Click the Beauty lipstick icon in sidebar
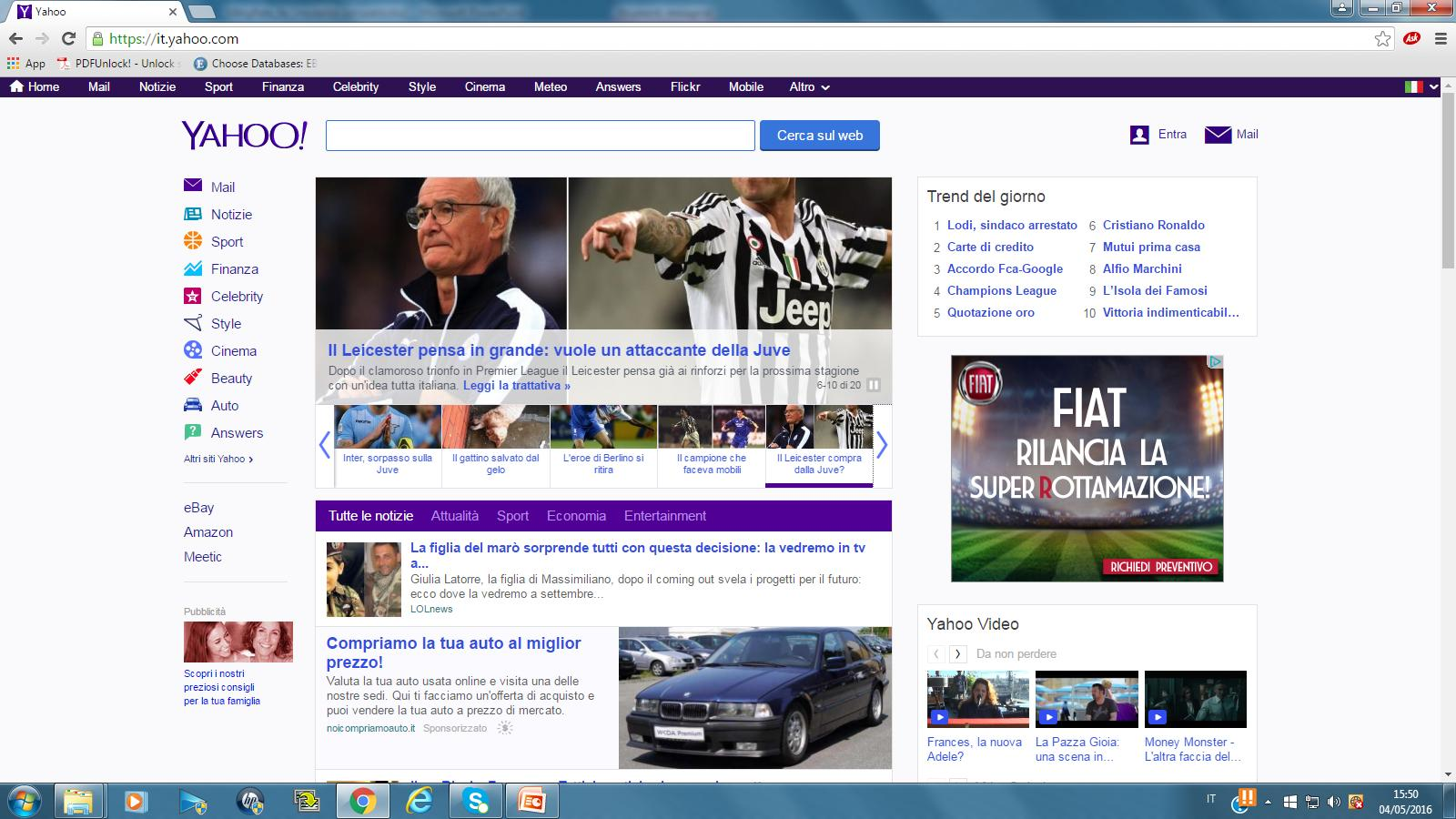 pos(193,377)
